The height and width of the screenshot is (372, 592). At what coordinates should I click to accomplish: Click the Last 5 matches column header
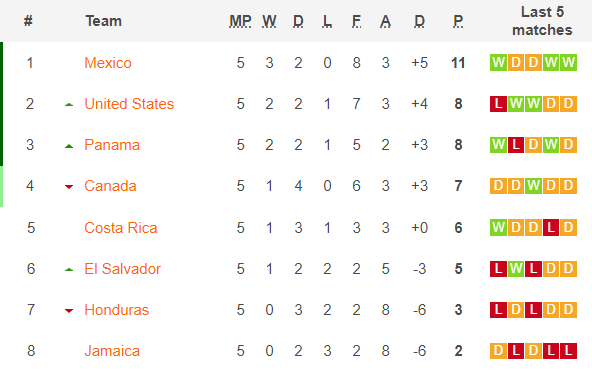point(542,21)
